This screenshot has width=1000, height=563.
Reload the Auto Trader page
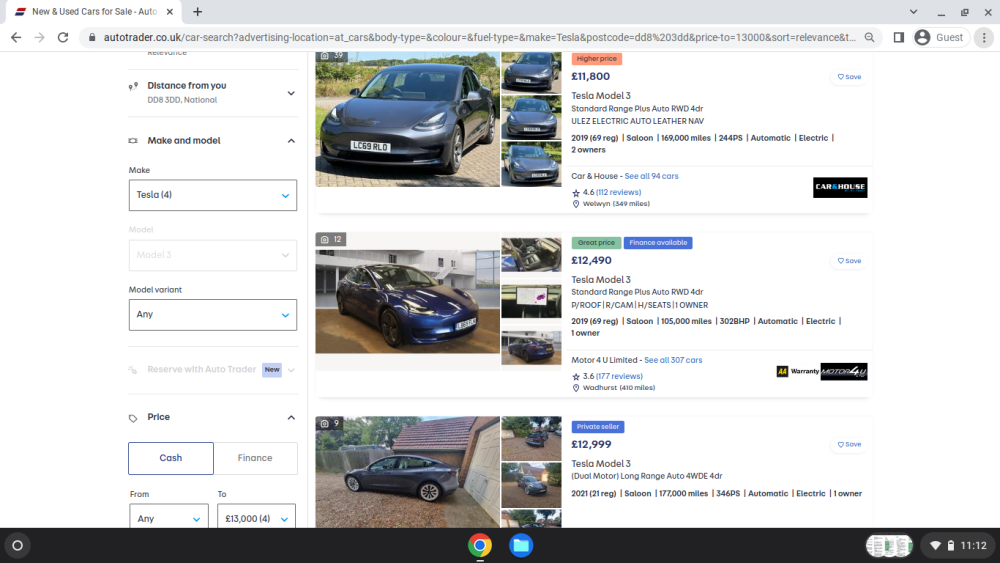tap(63, 38)
